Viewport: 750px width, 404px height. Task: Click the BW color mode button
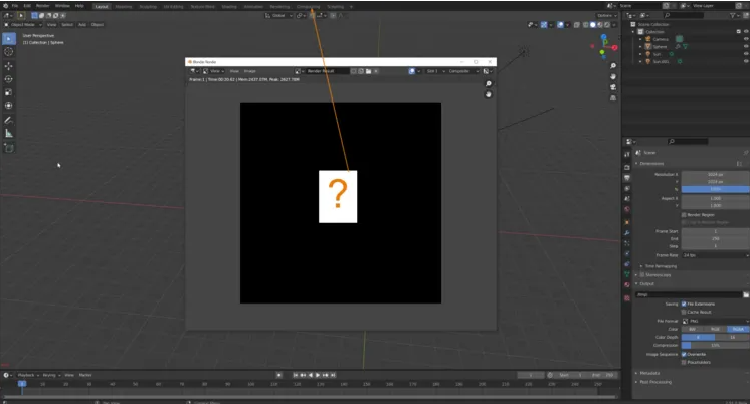(x=692, y=328)
